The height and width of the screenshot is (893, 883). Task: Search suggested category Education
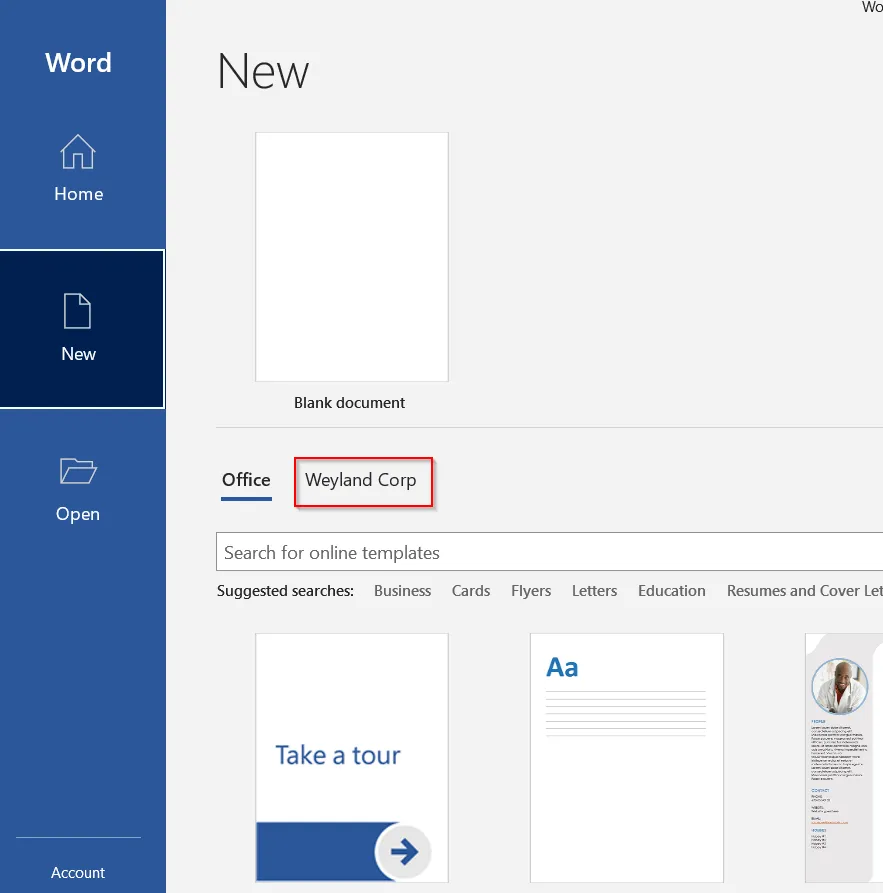[672, 591]
